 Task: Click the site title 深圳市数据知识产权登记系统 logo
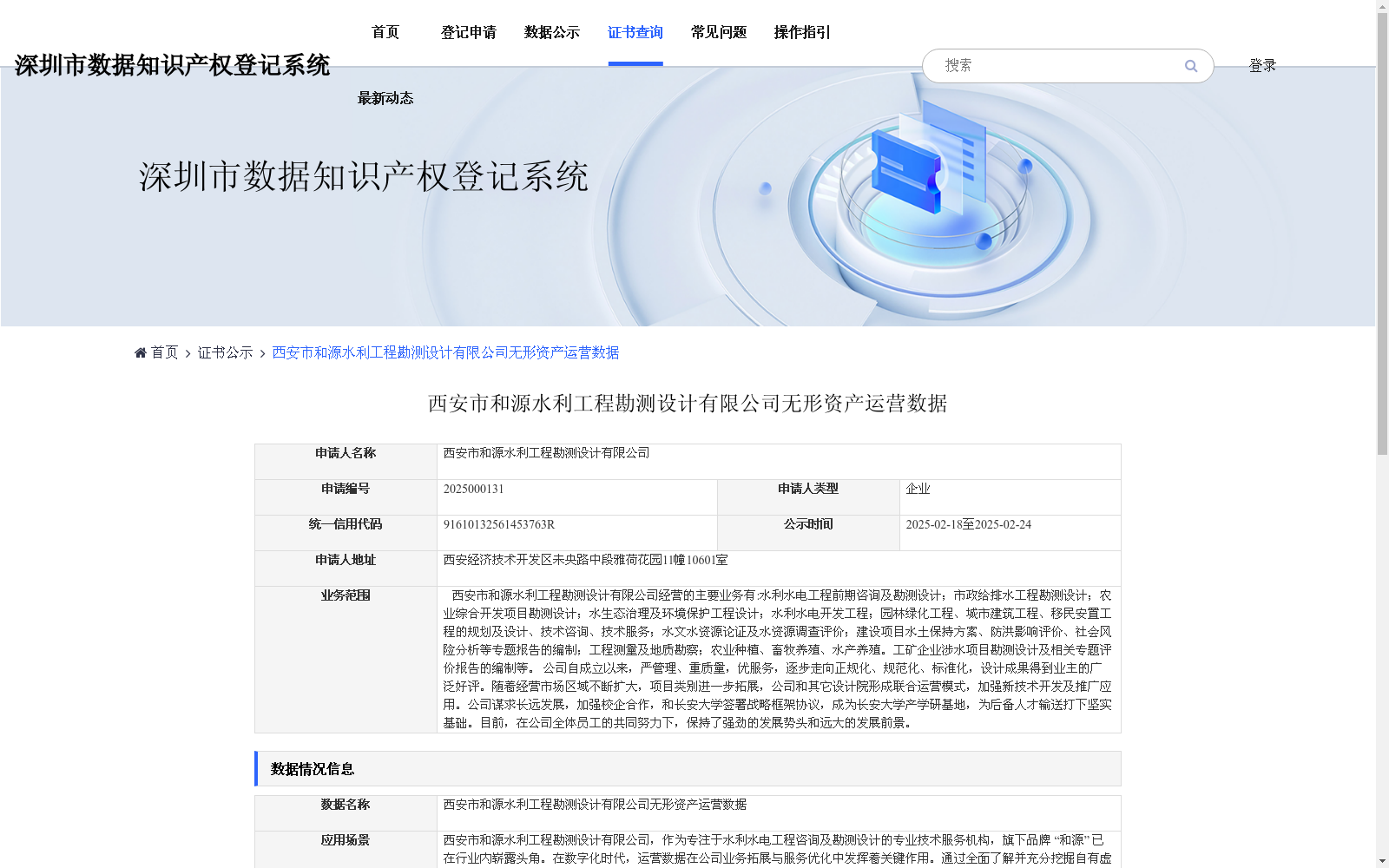[172, 65]
